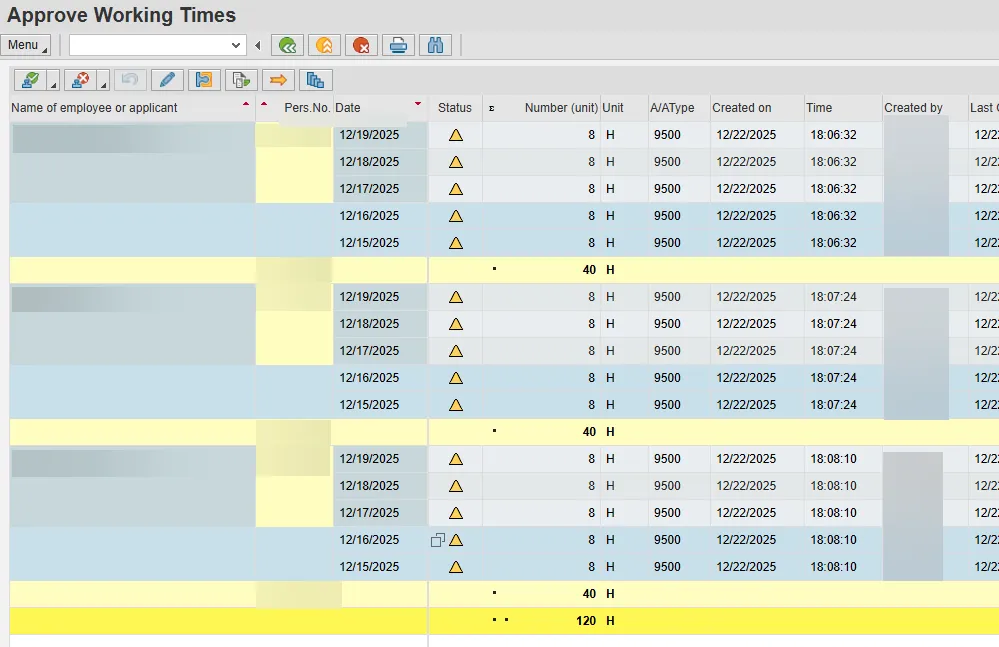
Task: Click the orange forward arrow icon
Action: (x=278, y=80)
